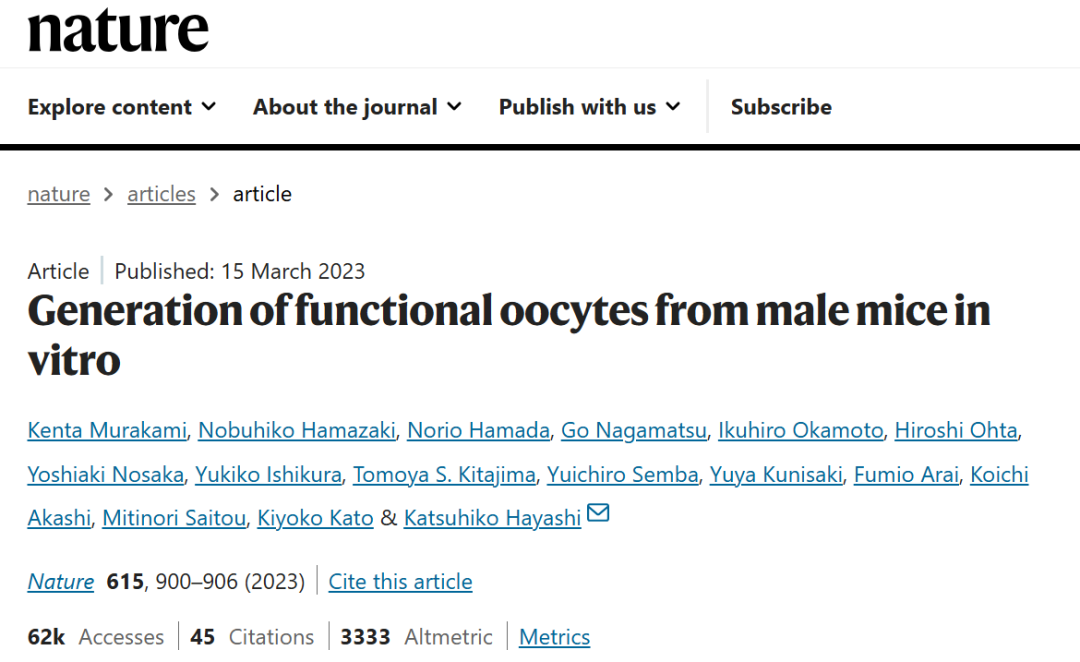Expand the Publish with us chevron

(x=673, y=107)
